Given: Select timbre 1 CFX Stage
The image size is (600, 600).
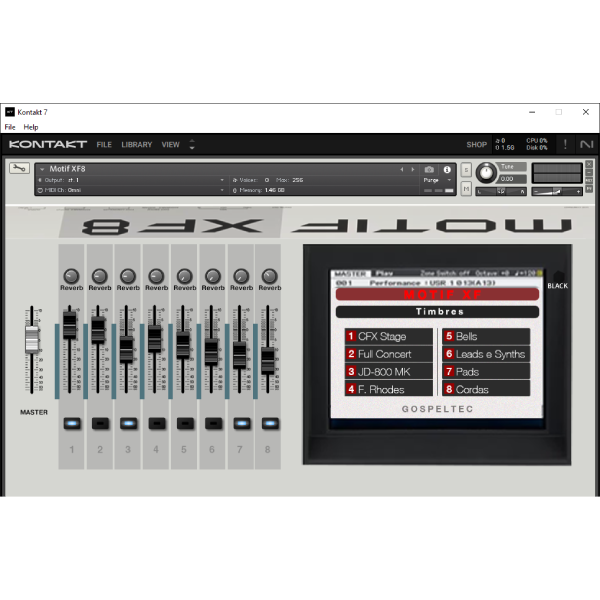Looking at the screenshot, I should (x=389, y=336).
